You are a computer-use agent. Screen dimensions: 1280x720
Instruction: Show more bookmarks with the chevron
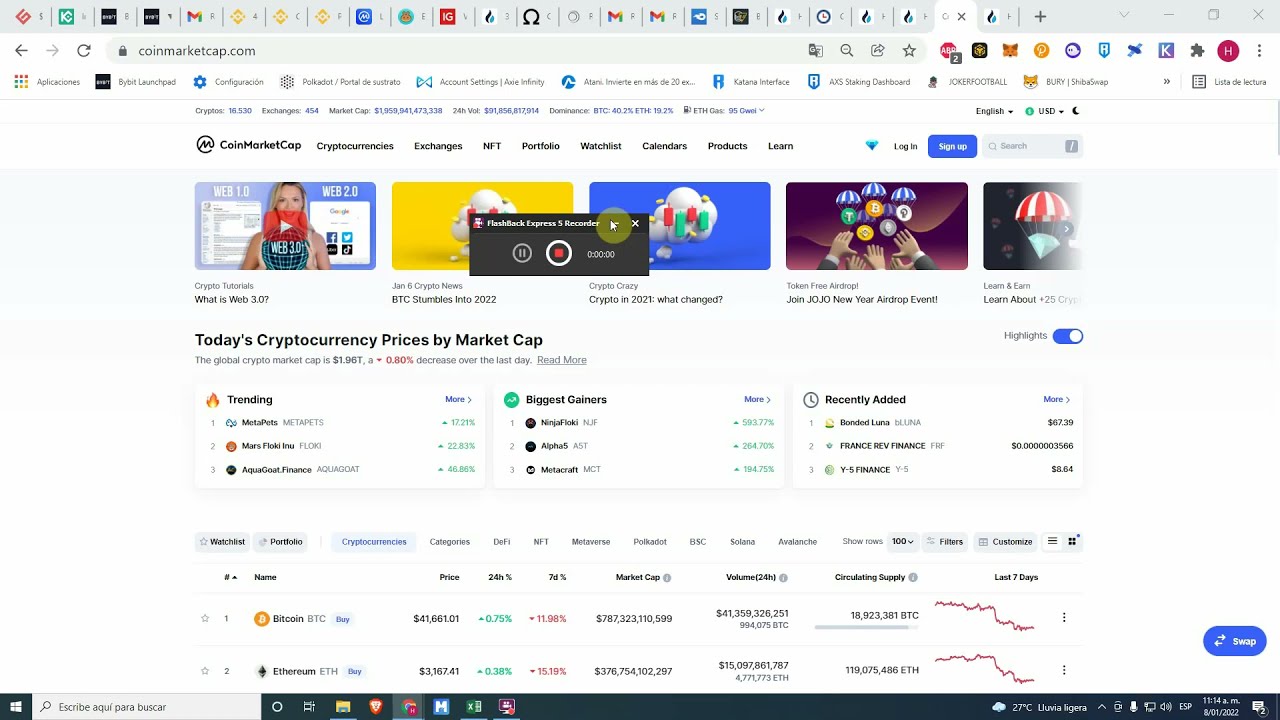1166,82
